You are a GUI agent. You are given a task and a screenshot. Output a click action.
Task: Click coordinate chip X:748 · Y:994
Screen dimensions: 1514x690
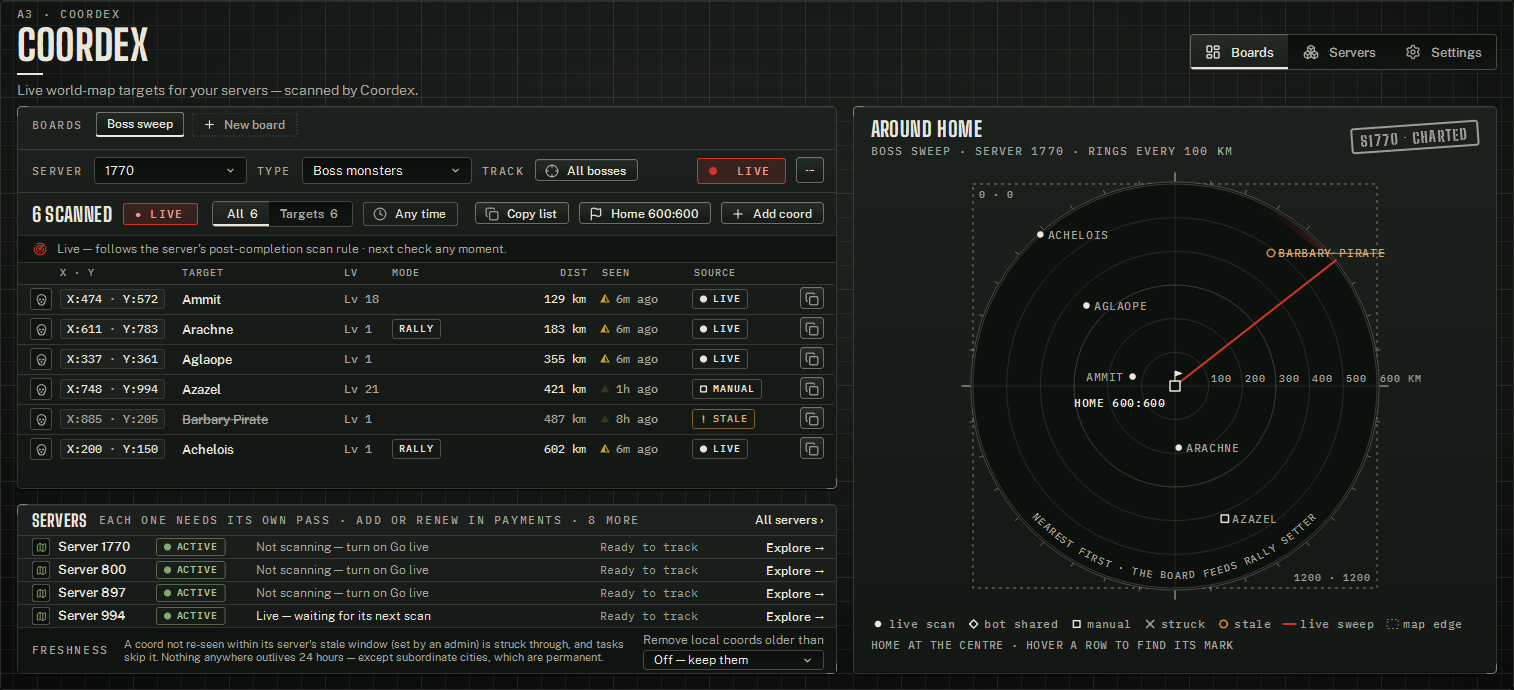pyautogui.click(x=113, y=389)
